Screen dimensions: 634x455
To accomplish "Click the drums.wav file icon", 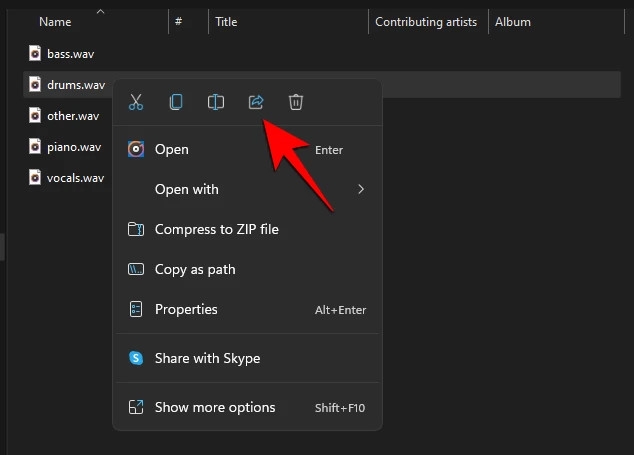I will [x=35, y=85].
